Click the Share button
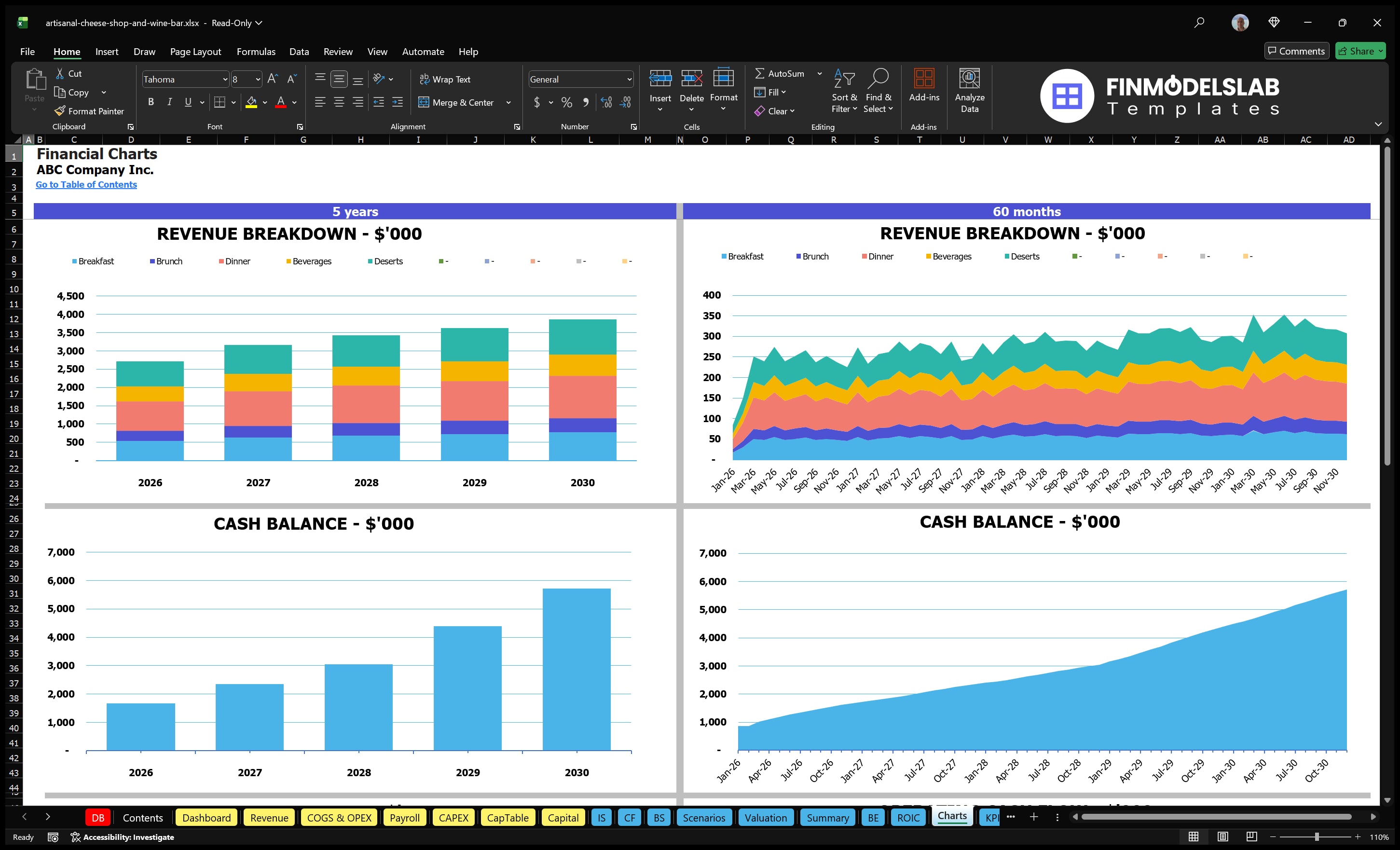The height and width of the screenshot is (850, 1400). 1360,51
